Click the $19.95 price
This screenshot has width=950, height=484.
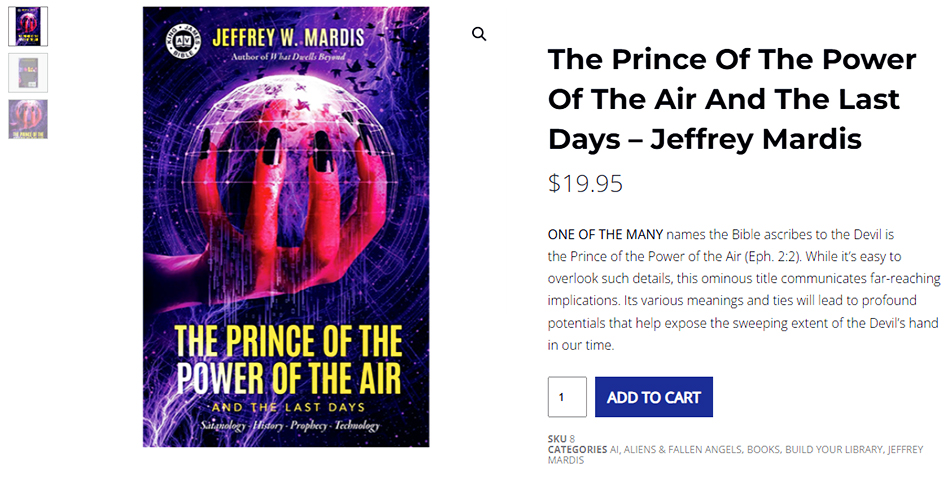[x=585, y=184]
